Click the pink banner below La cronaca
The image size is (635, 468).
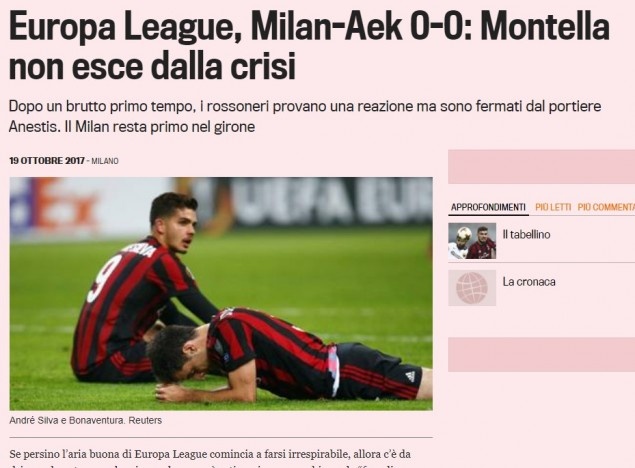tap(541, 355)
